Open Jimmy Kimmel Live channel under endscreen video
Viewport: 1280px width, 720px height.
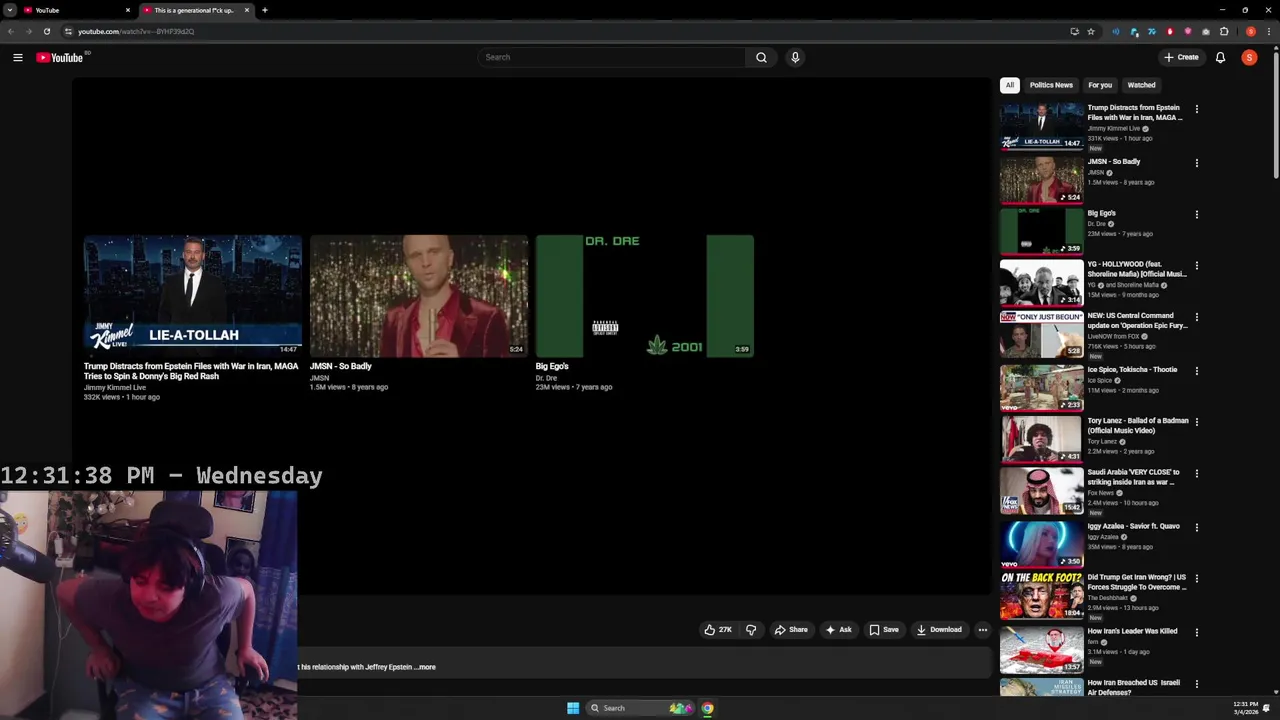pos(115,387)
